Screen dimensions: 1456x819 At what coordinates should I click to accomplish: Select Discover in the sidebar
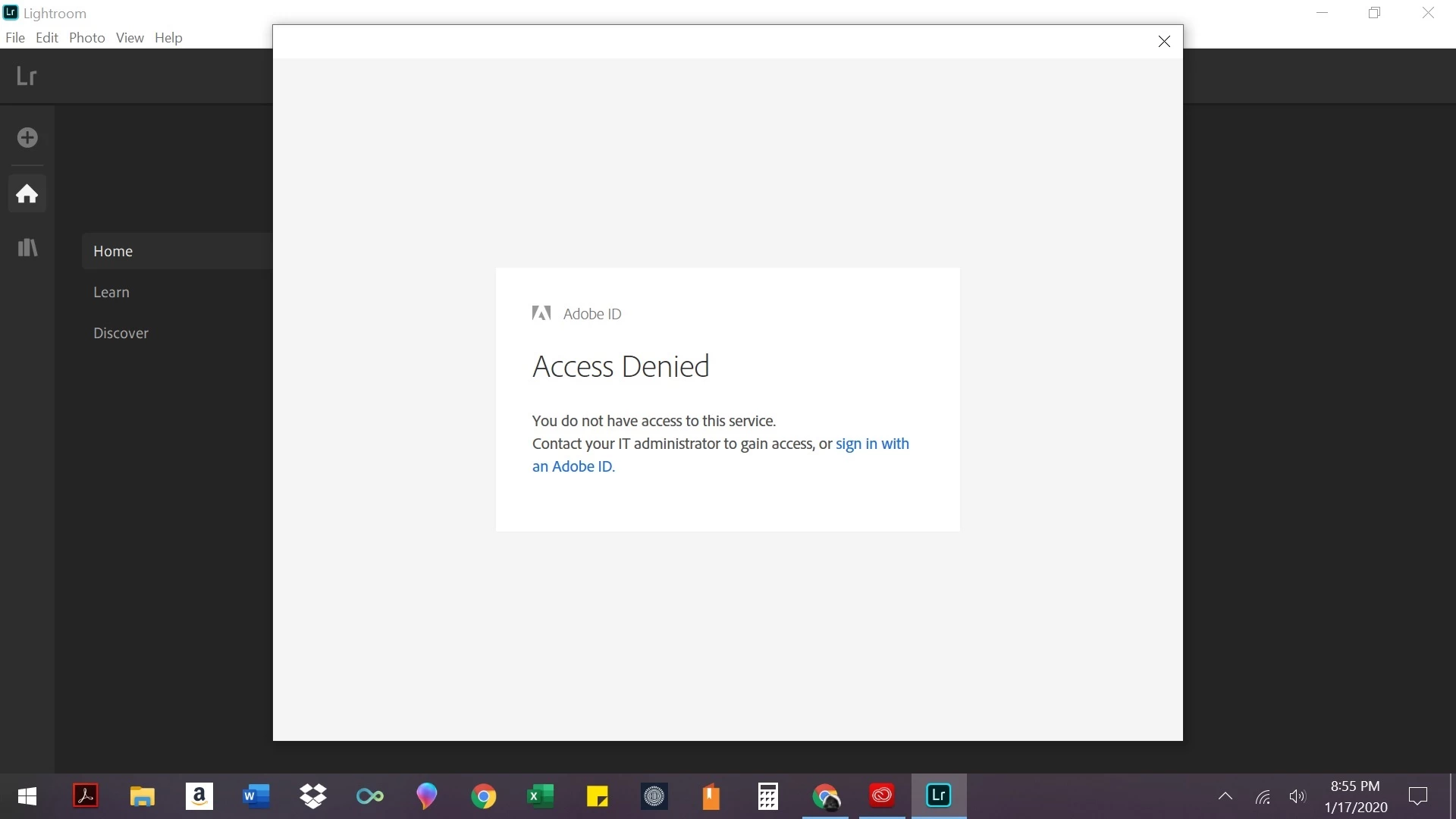coord(121,333)
